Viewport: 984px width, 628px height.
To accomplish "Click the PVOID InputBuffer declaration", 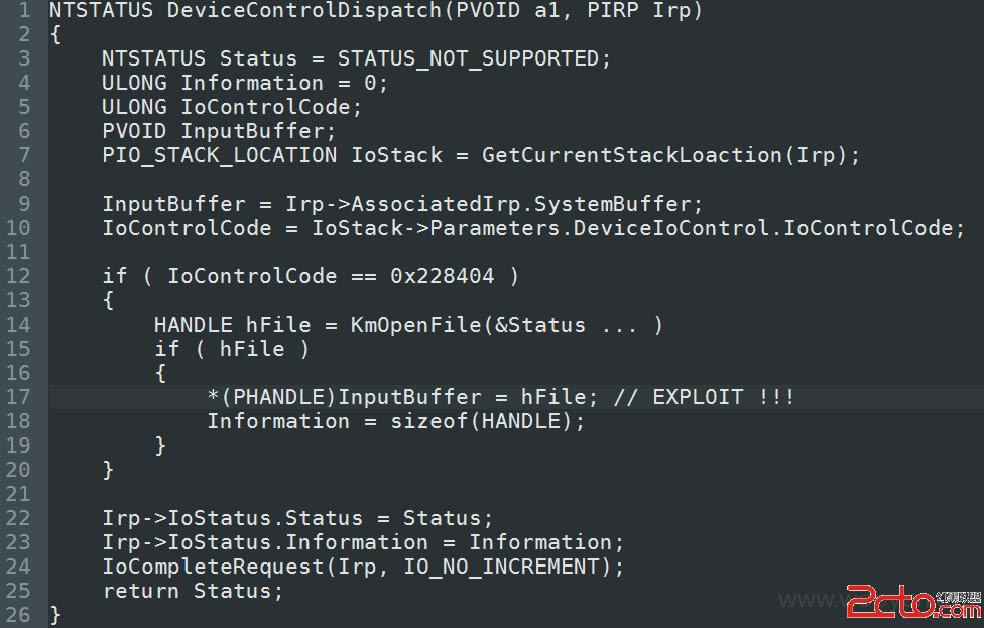I will click(x=219, y=131).
